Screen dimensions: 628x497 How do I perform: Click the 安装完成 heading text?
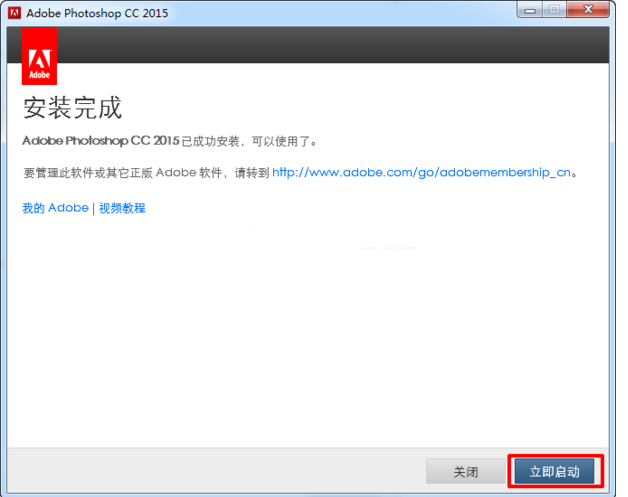click(x=72, y=107)
